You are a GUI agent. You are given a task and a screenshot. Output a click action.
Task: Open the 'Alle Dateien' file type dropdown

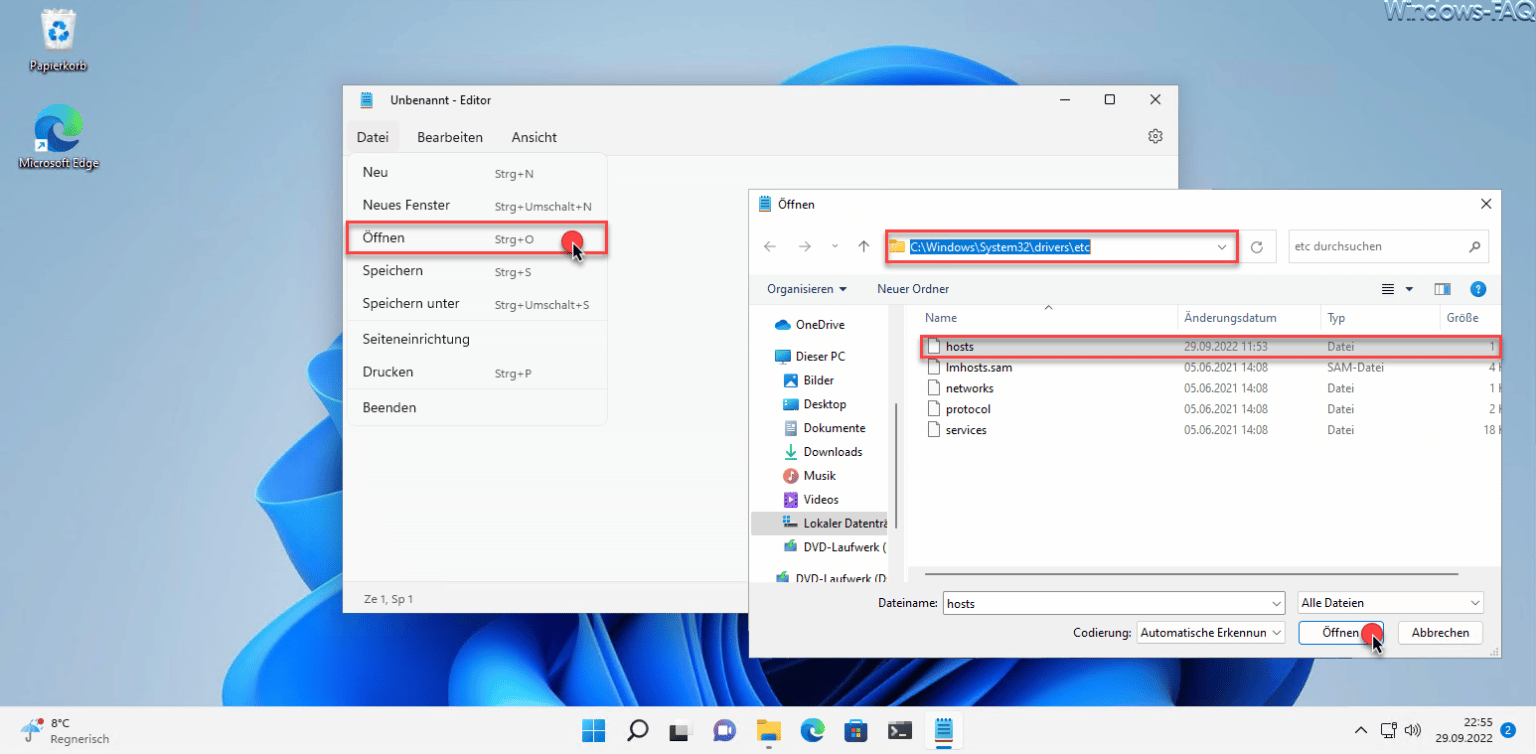[1389, 602]
